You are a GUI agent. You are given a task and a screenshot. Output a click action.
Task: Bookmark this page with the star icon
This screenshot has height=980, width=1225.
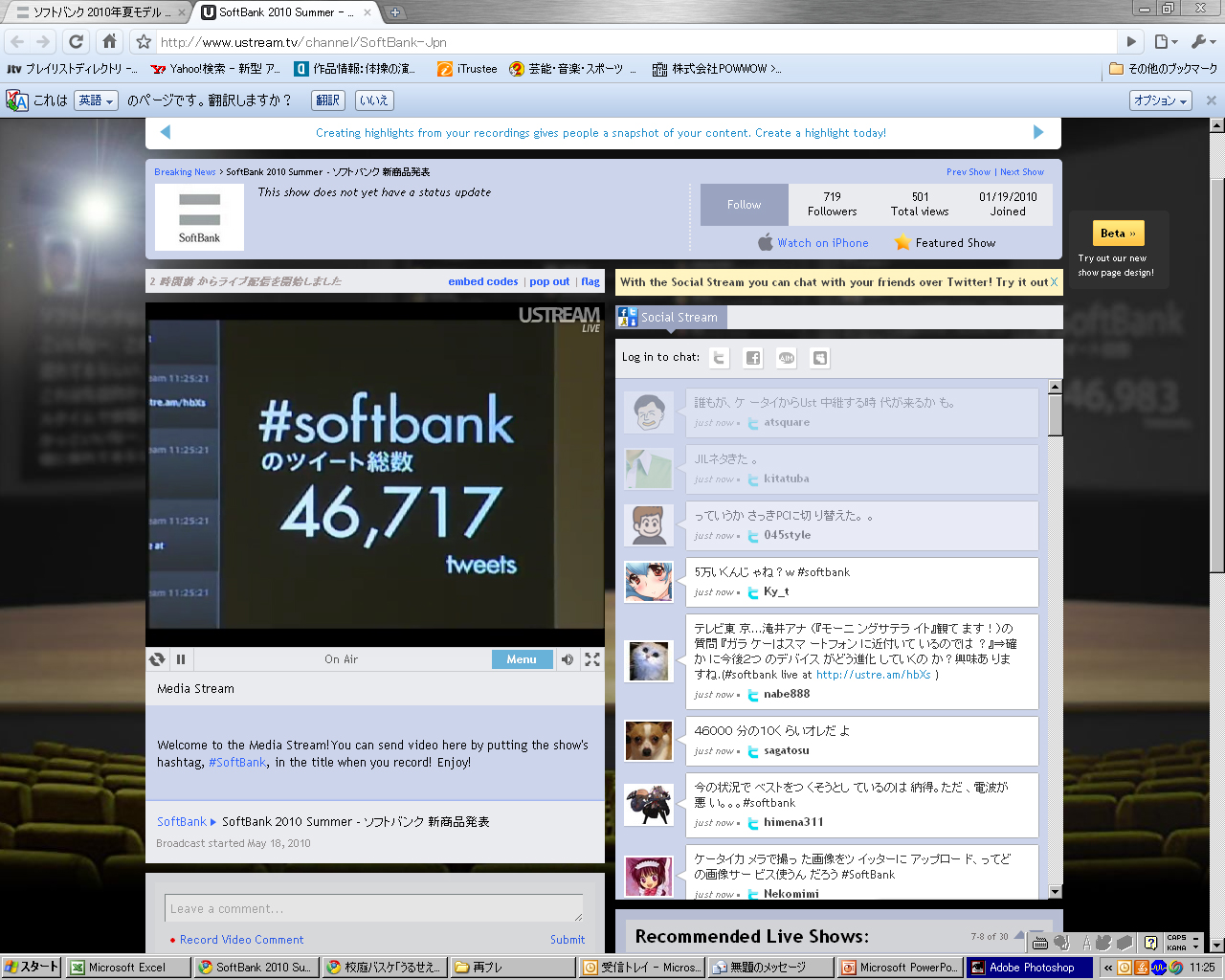tap(144, 42)
